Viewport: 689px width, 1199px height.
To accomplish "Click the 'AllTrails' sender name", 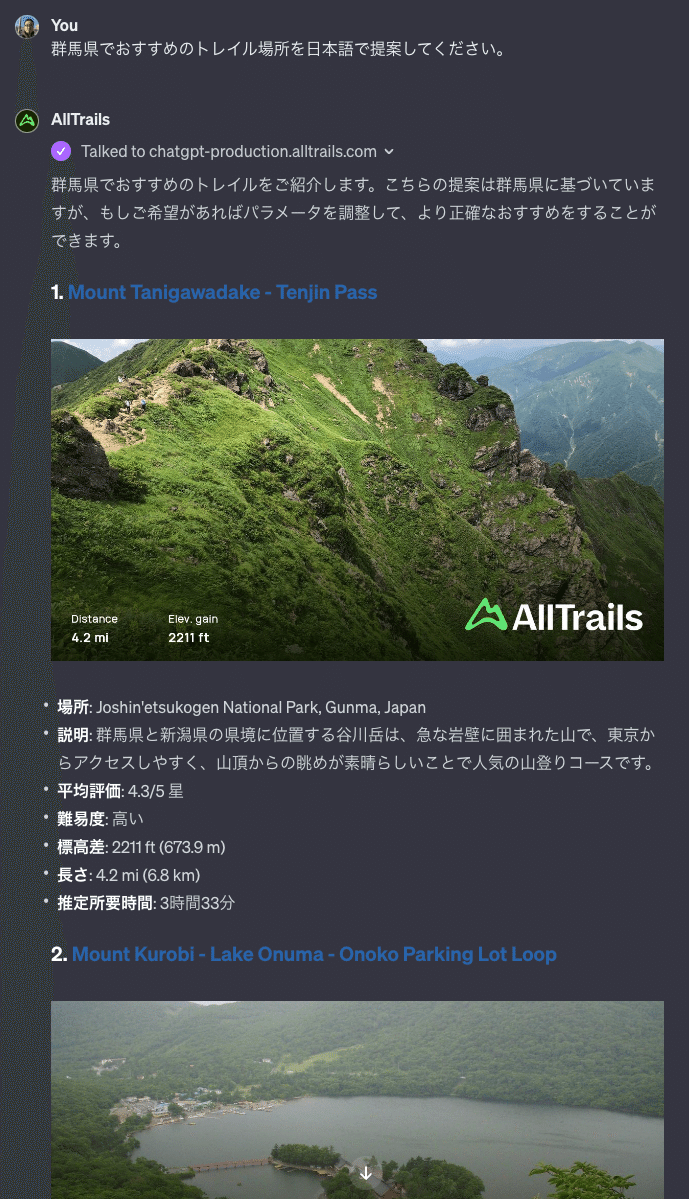I will tap(80, 119).
